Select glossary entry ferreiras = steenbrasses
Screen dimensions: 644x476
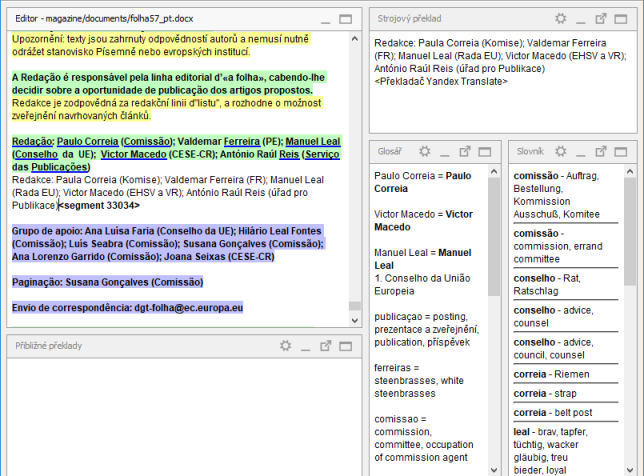(419, 380)
